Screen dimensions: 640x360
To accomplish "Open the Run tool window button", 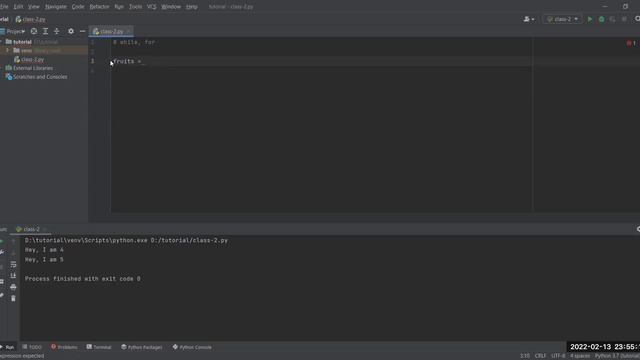I will click(7, 347).
